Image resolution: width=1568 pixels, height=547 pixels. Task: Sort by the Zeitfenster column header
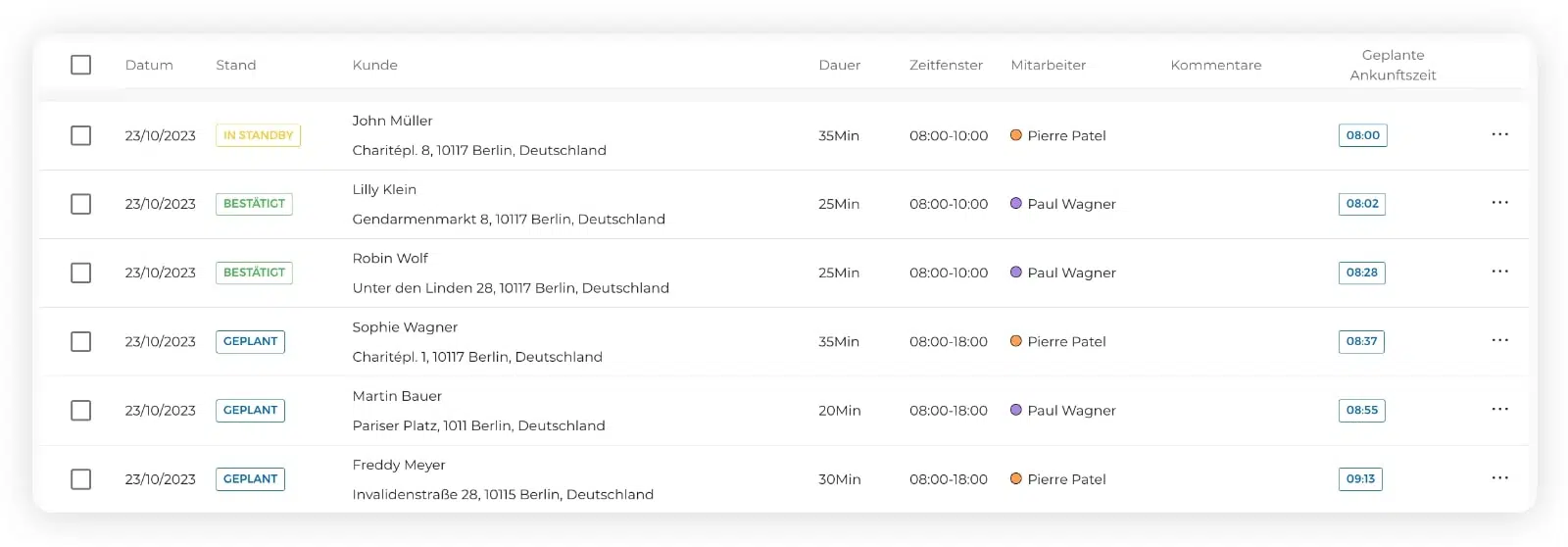(946, 65)
